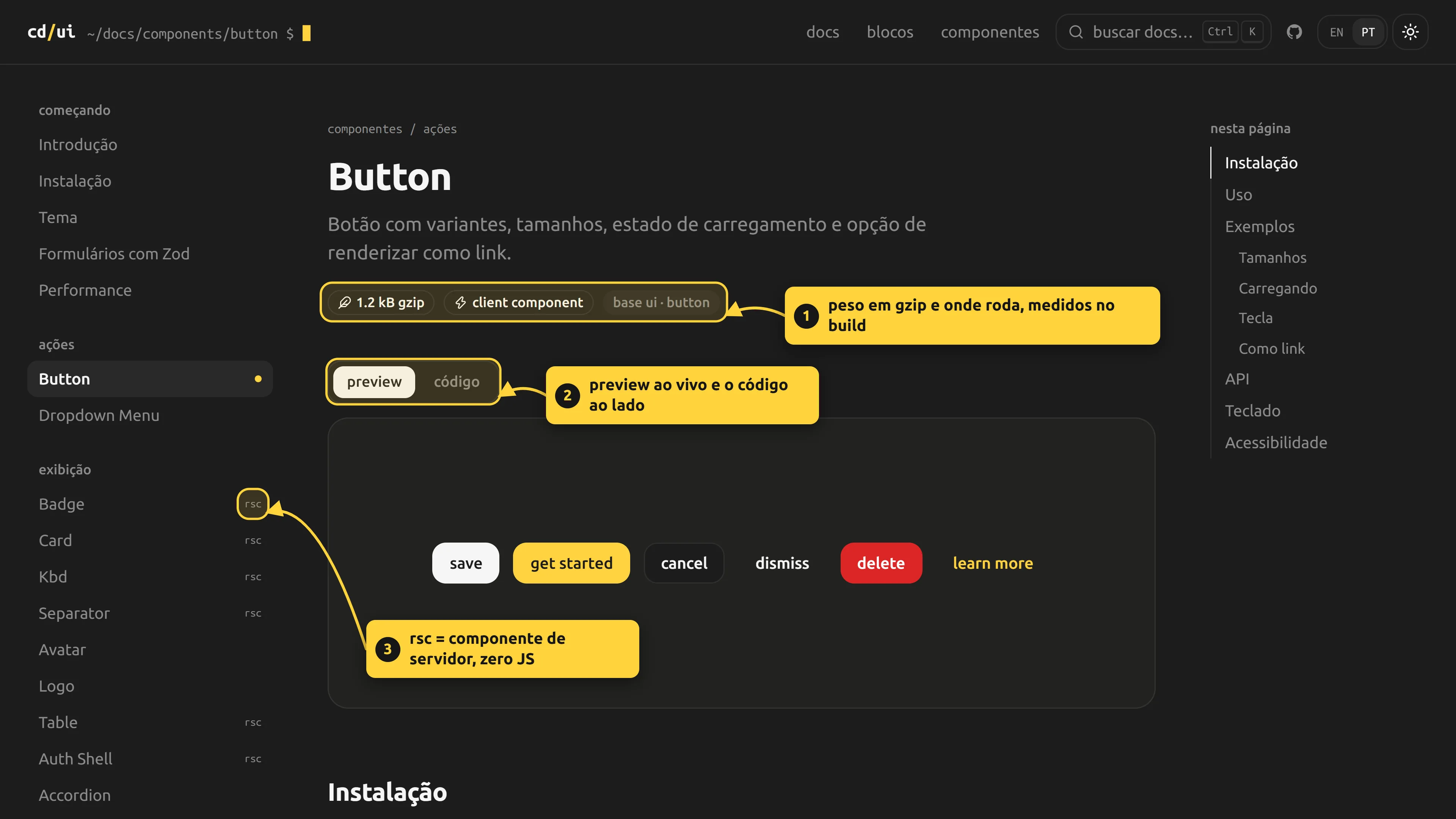1456x819 pixels.
Task: Click the lightning icon in client component badge
Action: pos(461,303)
